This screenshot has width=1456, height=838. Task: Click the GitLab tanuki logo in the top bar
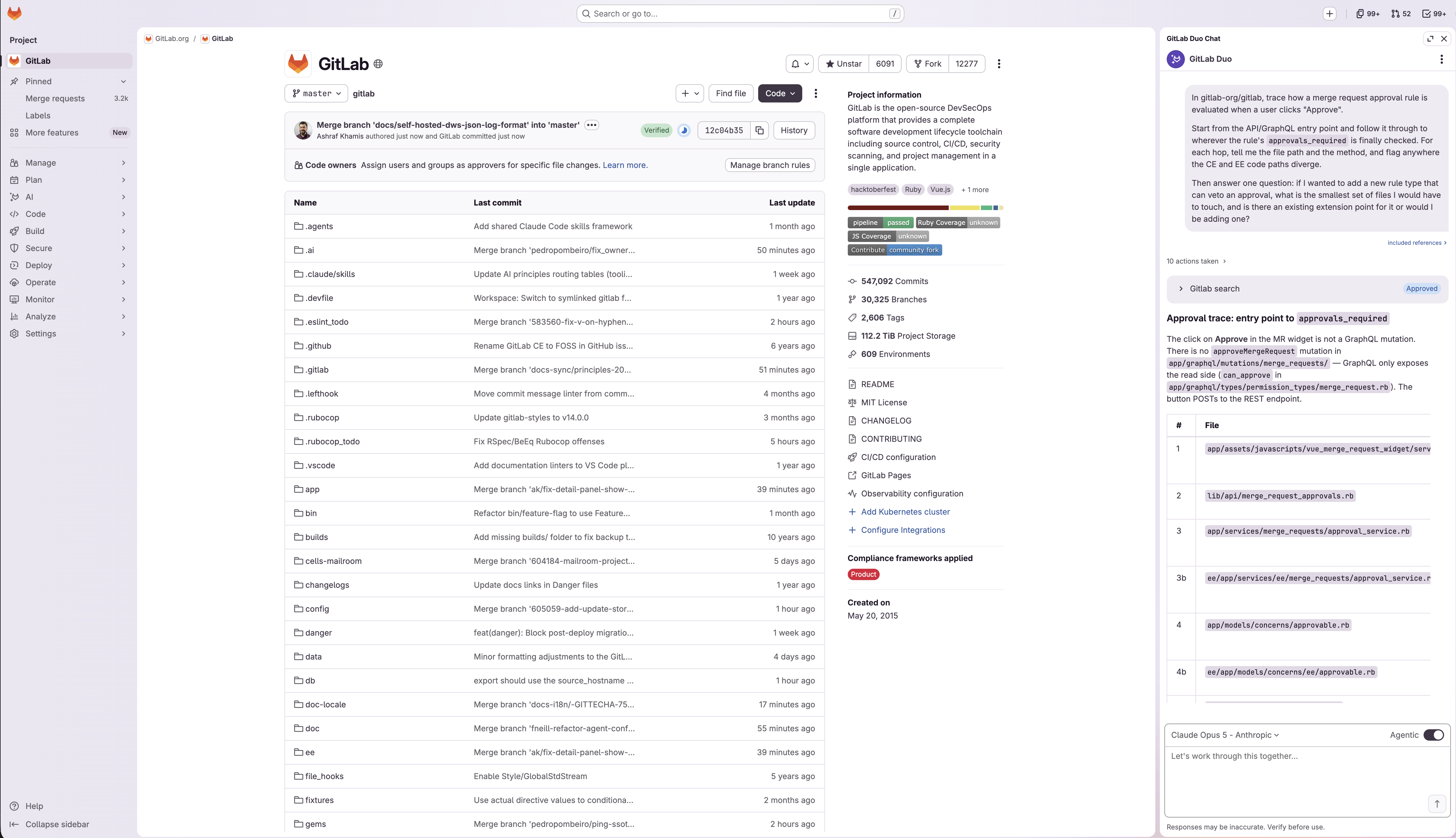(x=15, y=13)
